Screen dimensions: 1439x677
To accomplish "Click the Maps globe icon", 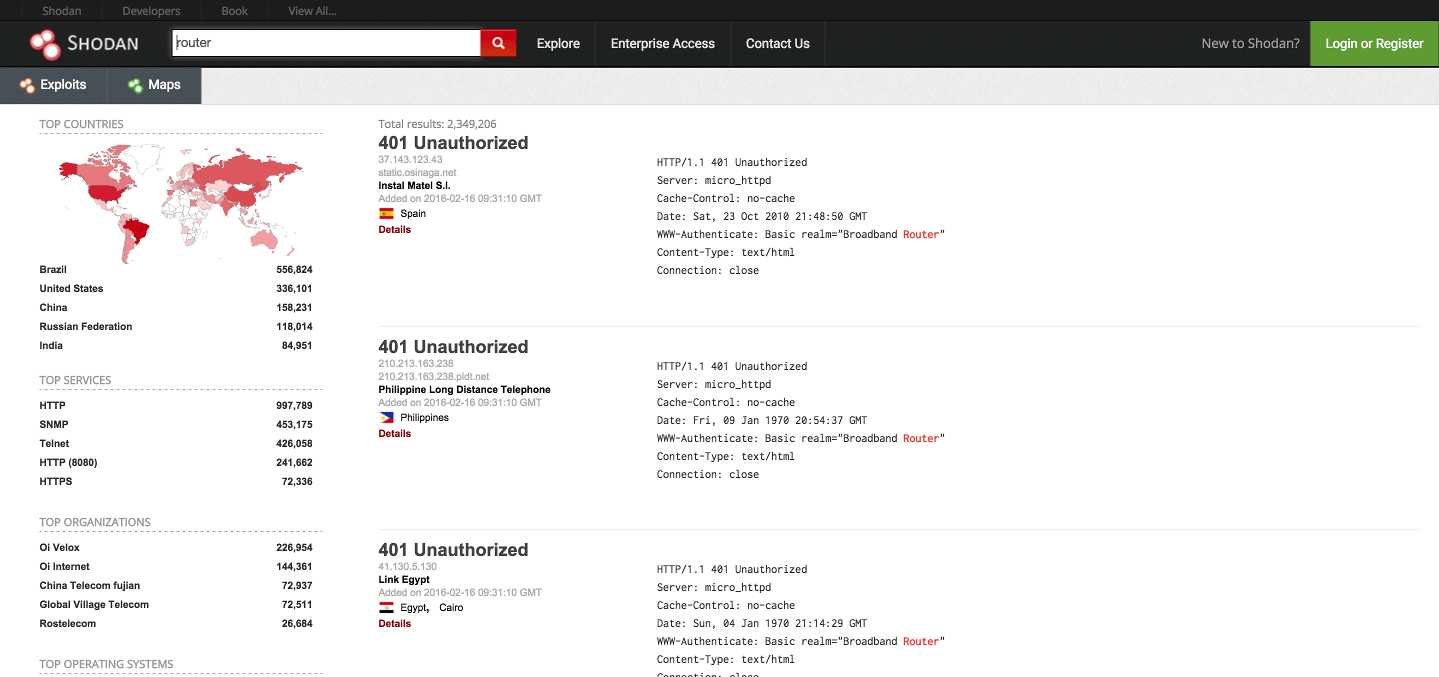I will point(135,85).
